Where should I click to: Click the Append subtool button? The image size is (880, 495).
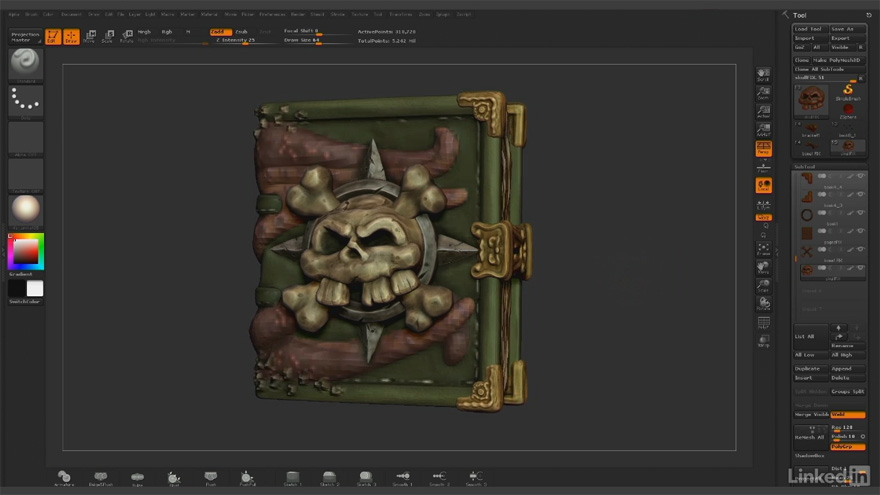[x=848, y=369]
